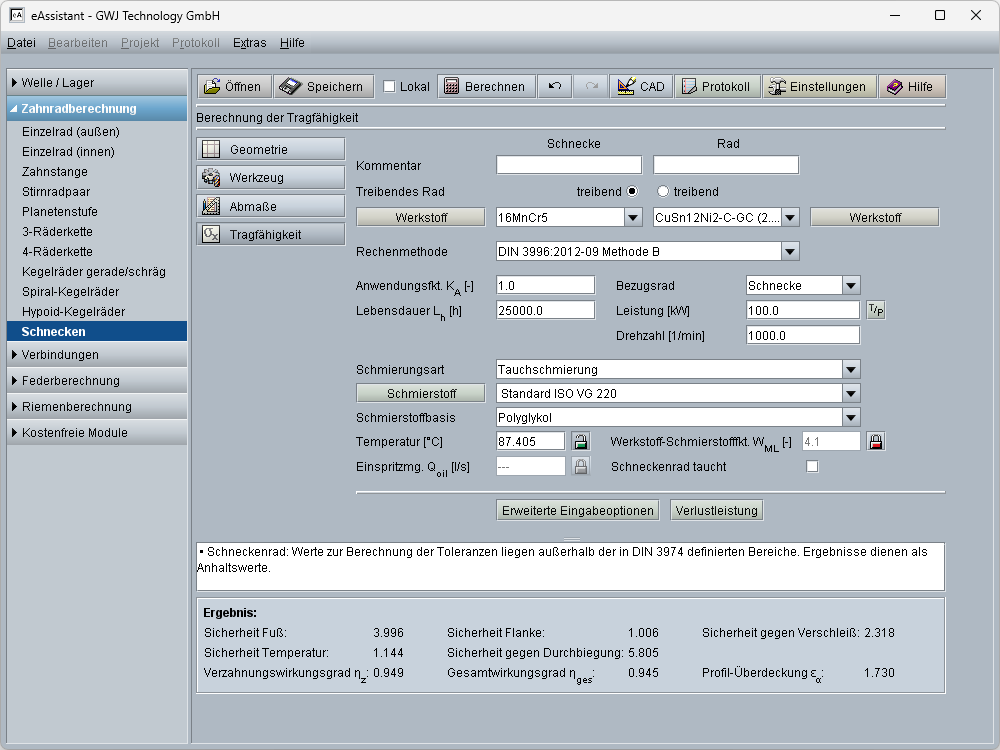Click Erweiterte Eingabeoptionen button

(x=577, y=511)
